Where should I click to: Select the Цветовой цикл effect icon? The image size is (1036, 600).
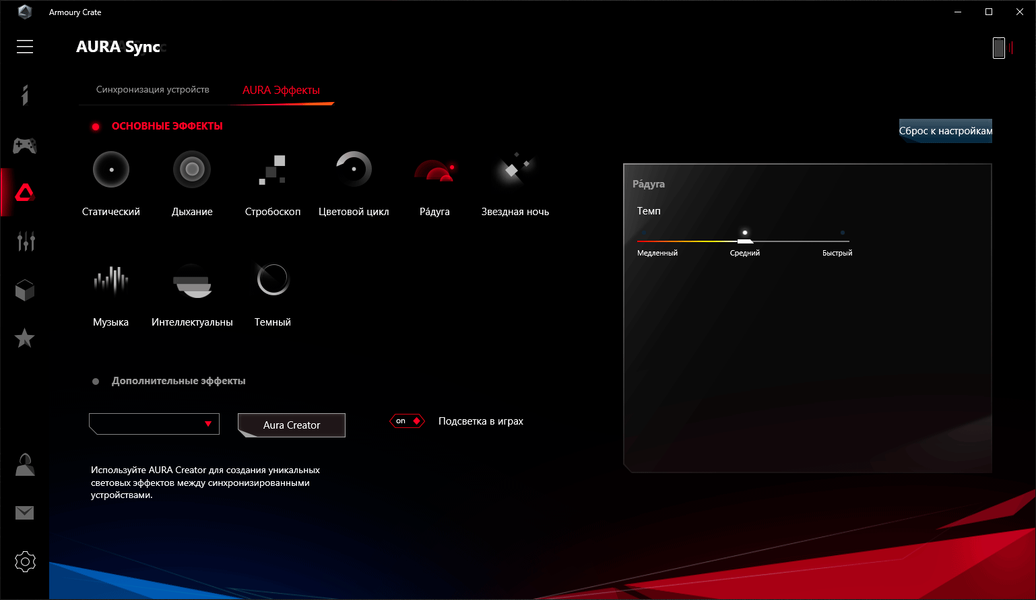click(353, 169)
